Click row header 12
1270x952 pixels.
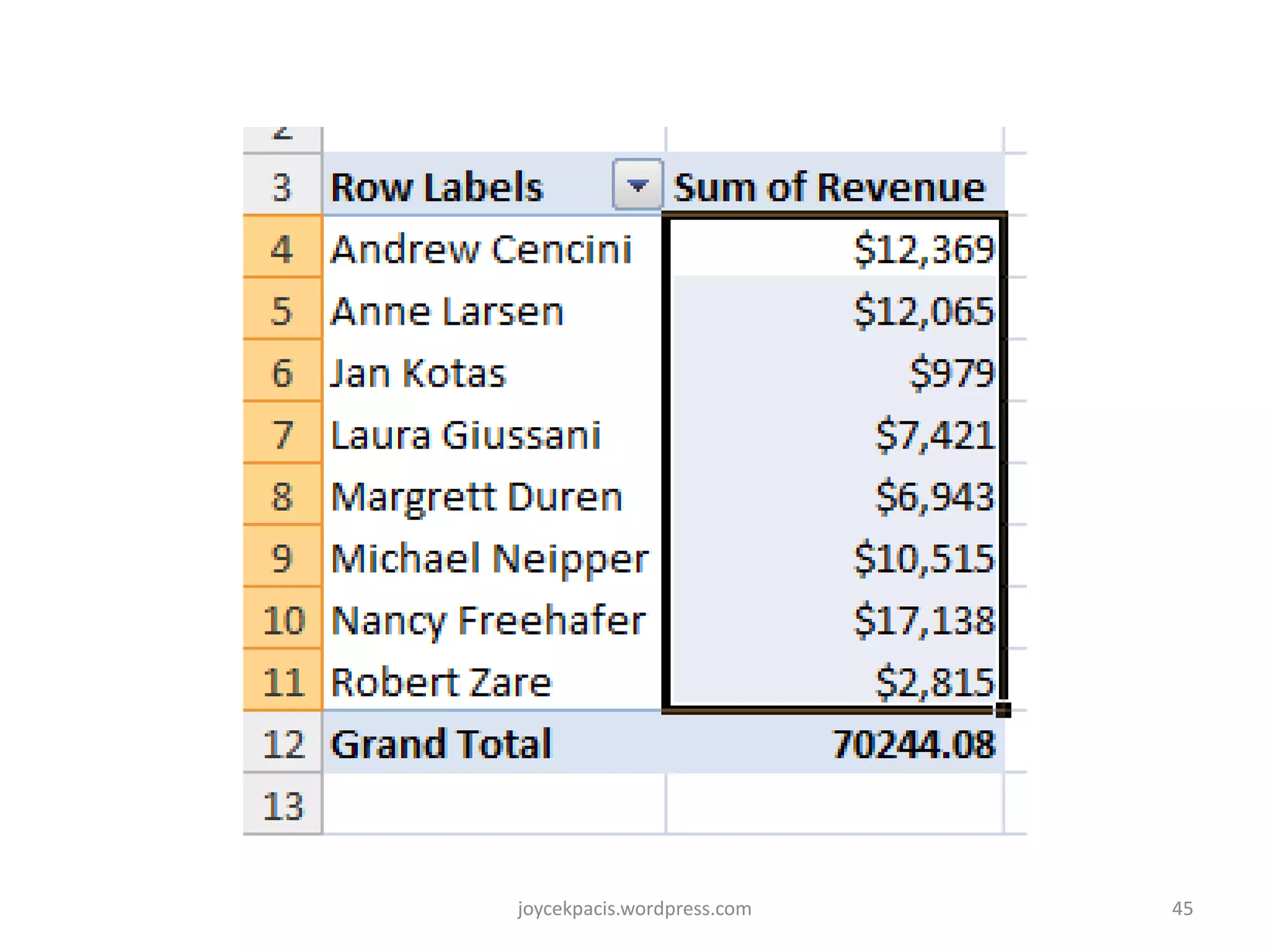point(282,743)
